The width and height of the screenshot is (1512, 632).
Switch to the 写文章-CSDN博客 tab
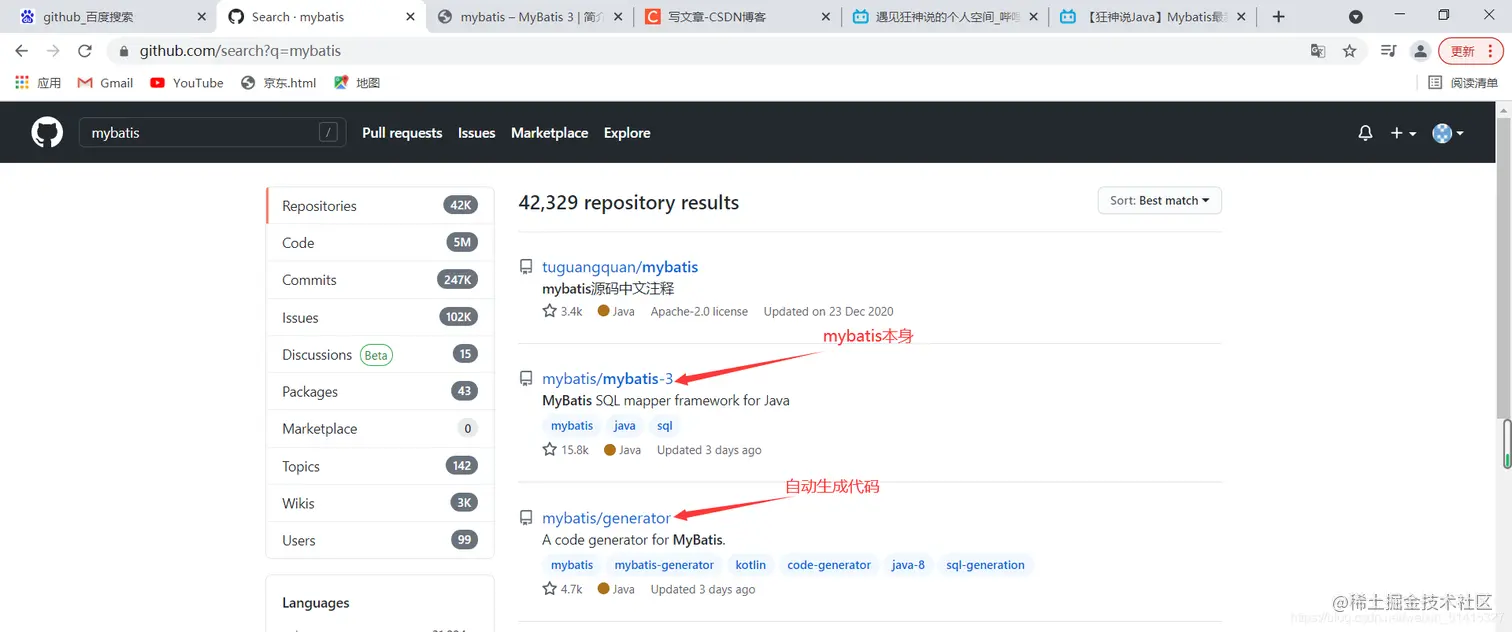click(x=737, y=17)
